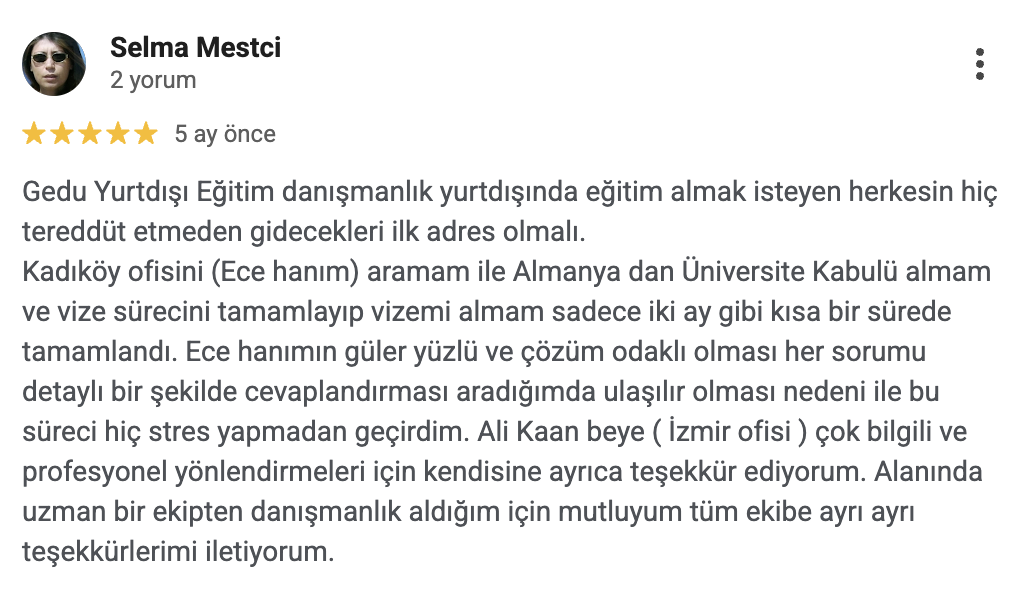
Task: Click the "5 ay önce" timestamp
Action: pos(225,134)
